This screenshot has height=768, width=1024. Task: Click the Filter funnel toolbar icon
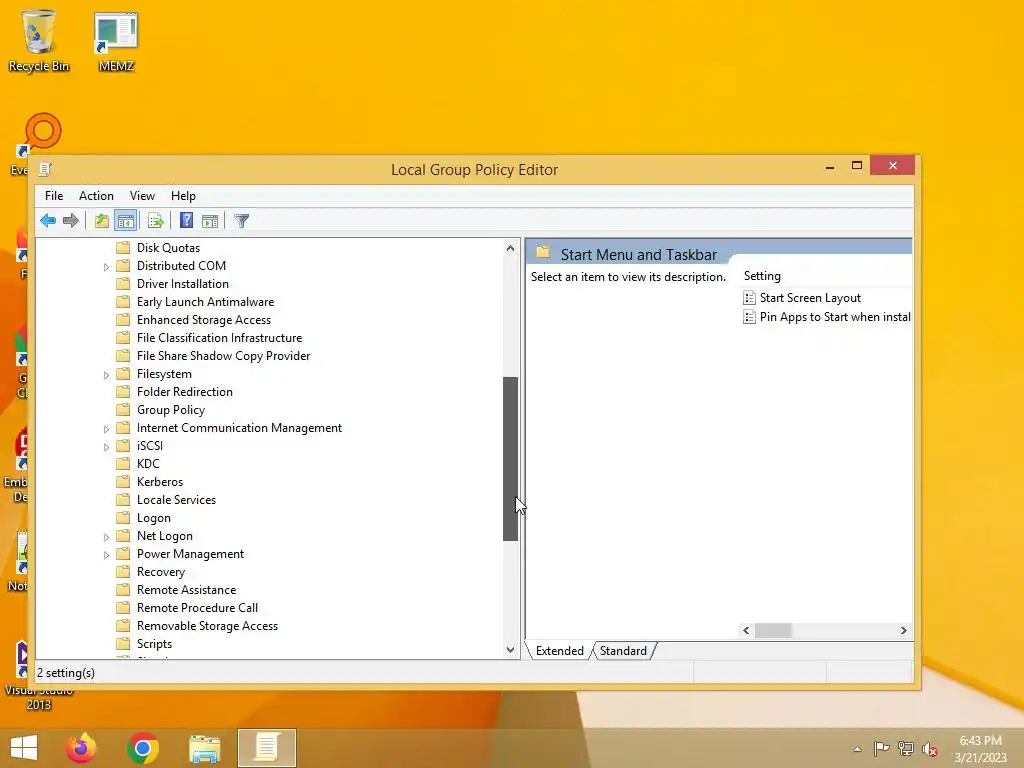242,221
